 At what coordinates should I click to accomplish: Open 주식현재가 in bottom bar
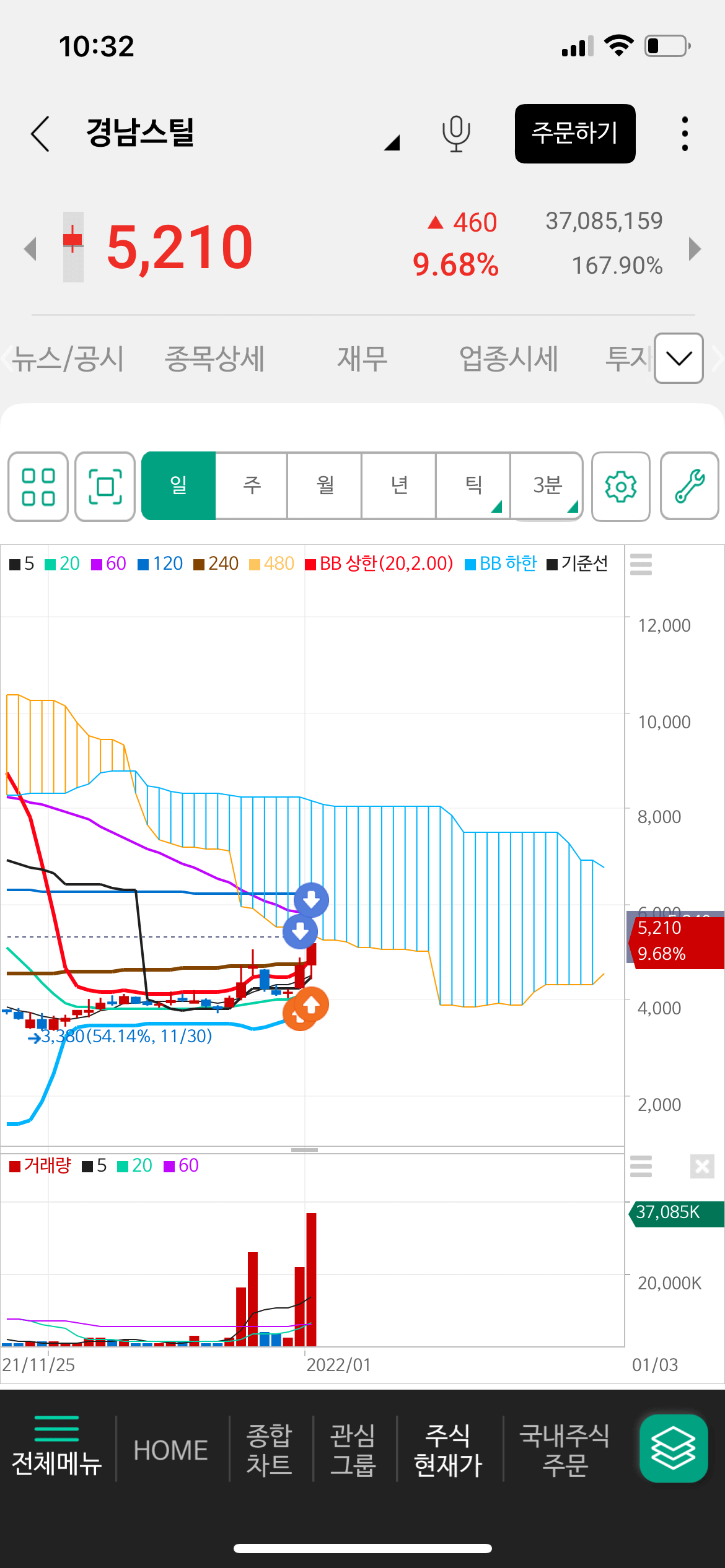pyautogui.click(x=448, y=1450)
